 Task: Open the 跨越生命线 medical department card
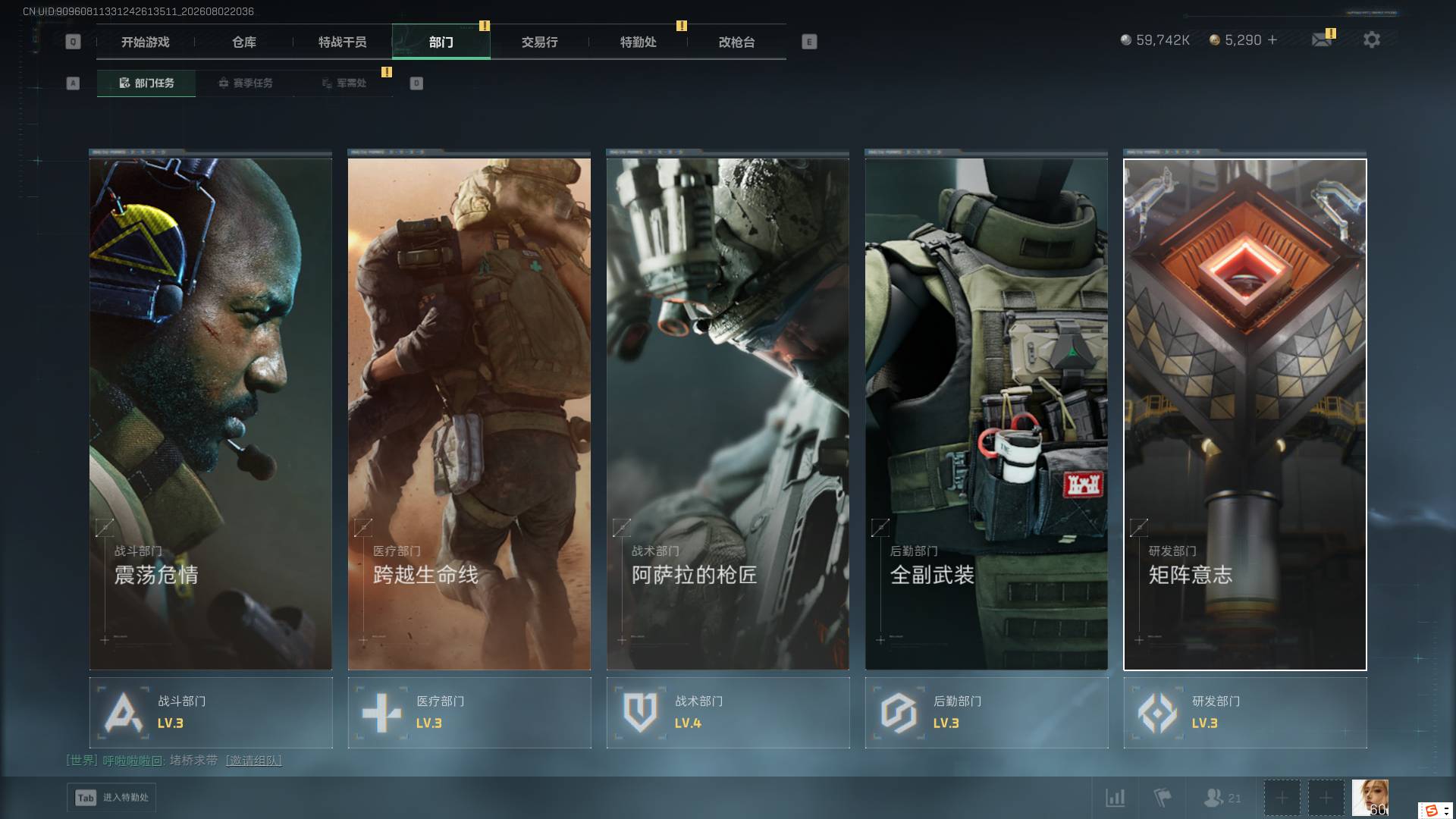(469, 414)
